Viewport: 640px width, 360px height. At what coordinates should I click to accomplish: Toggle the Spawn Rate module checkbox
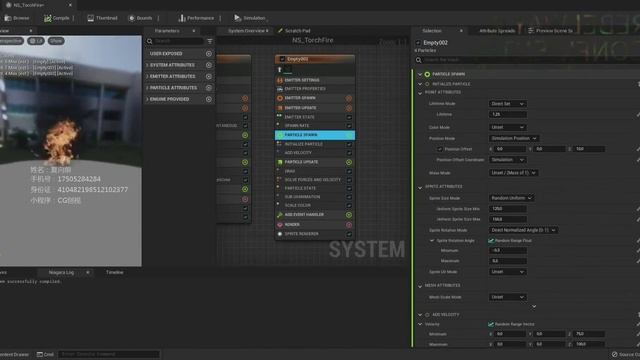(349, 126)
